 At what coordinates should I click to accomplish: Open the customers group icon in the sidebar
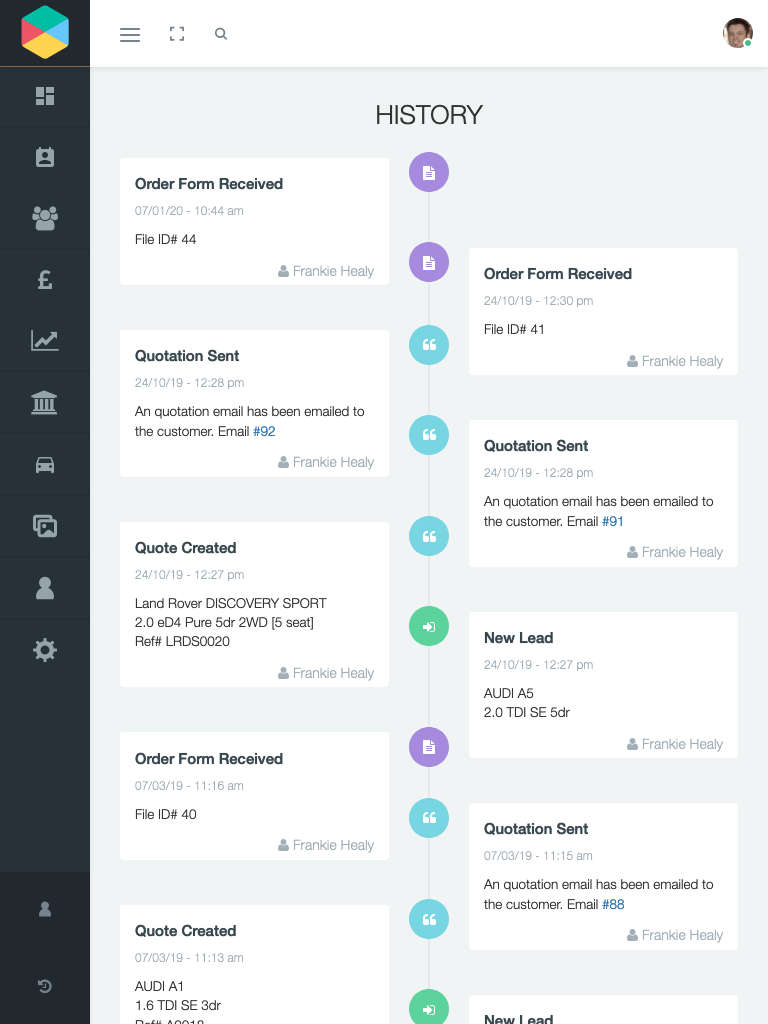click(44, 218)
